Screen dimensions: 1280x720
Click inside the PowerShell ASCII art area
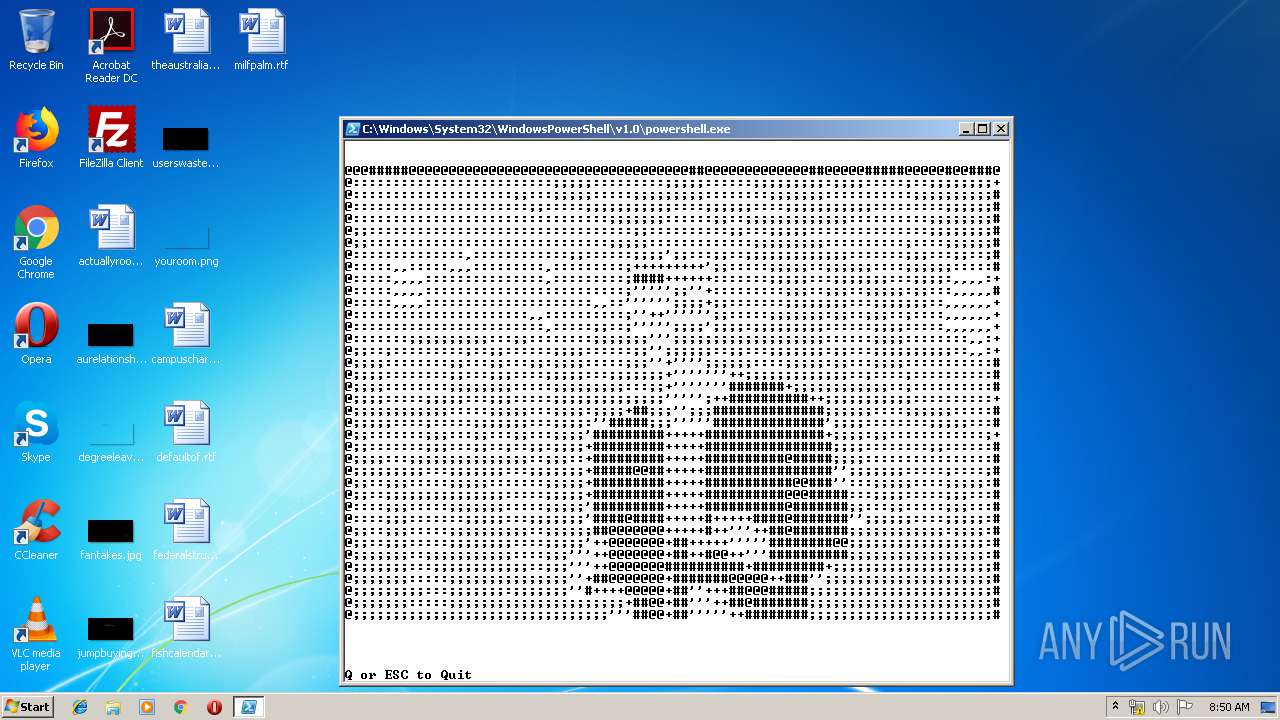672,393
